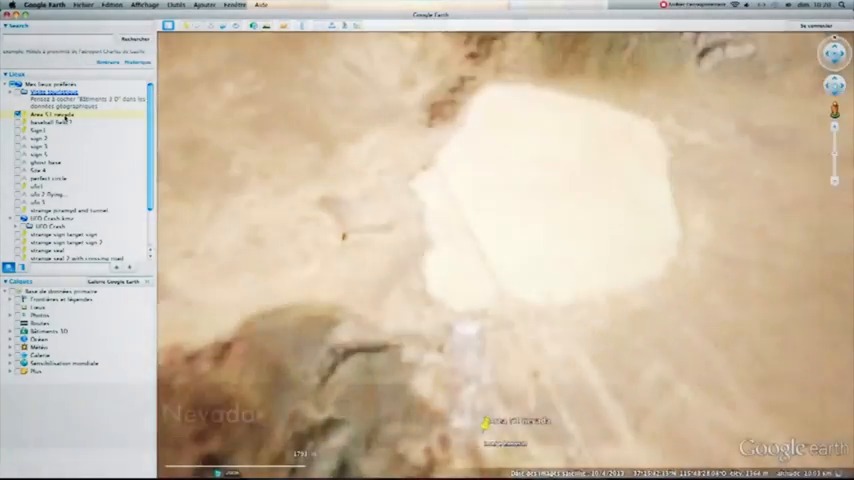Click the Océan layer icon

pyautogui.click(x=24, y=339)
